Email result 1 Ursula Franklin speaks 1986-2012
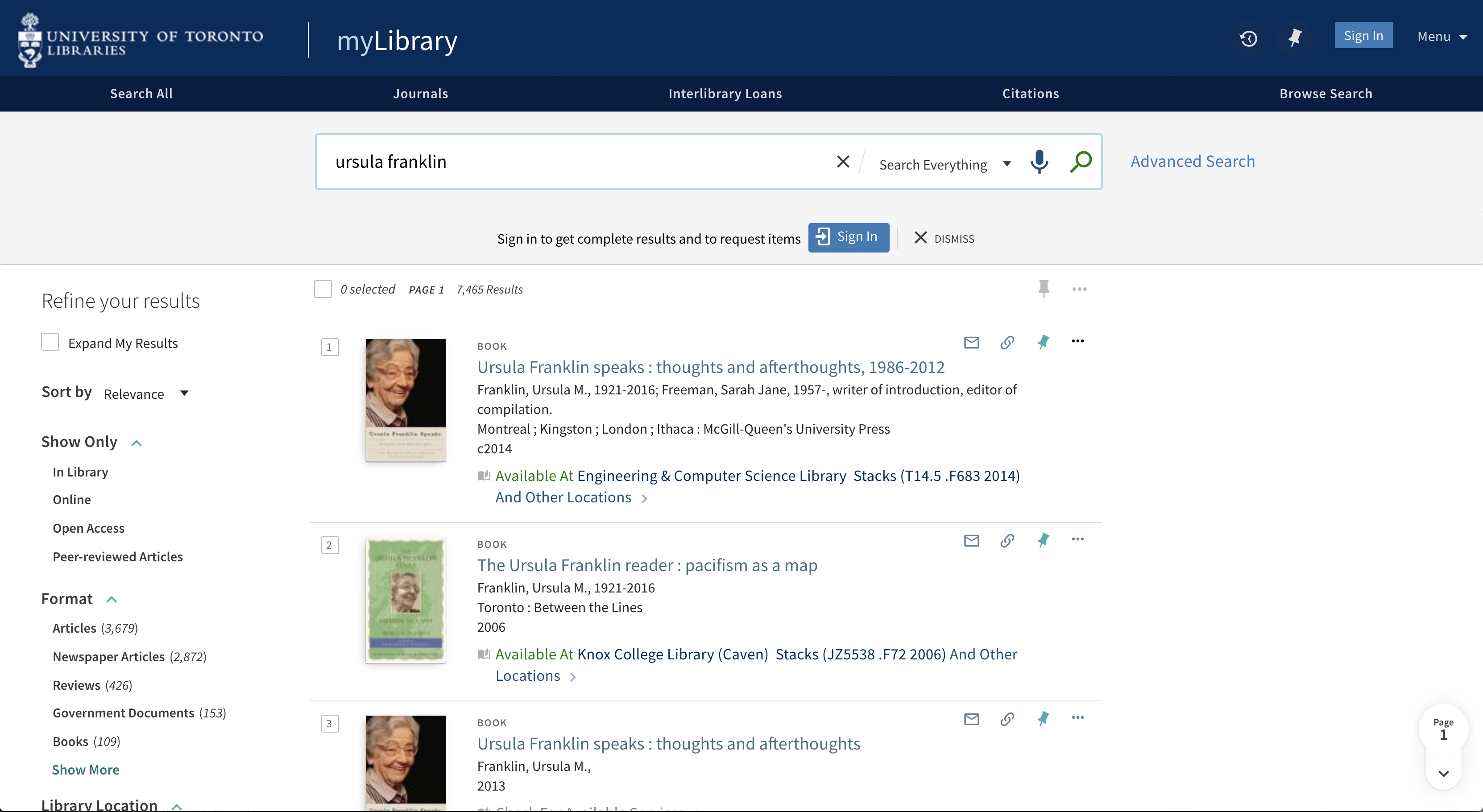This screenshot has height=812, width=1483. pyautogui.click(x=971, y=343)
